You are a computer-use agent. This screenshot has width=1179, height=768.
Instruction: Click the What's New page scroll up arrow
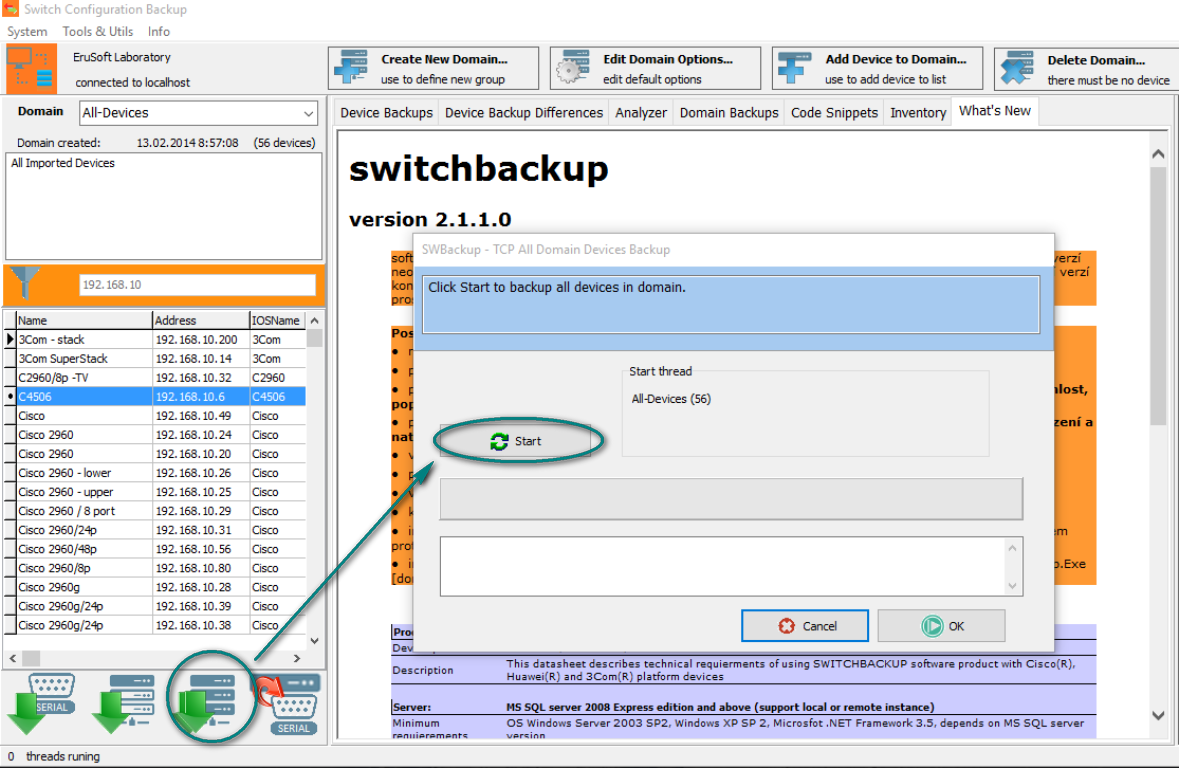[x=1158, y=154]
